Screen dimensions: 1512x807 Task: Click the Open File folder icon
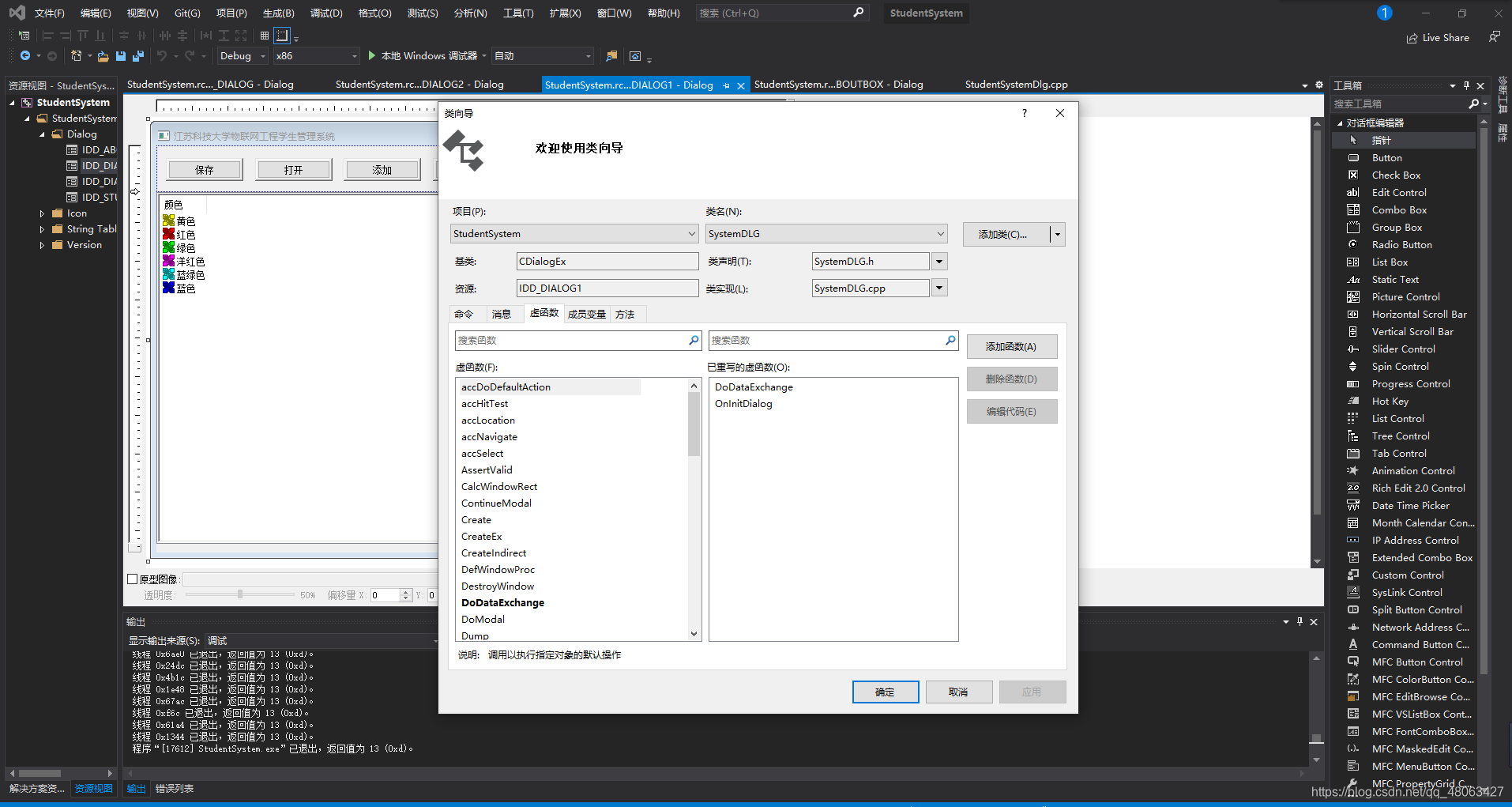point(103,56)
